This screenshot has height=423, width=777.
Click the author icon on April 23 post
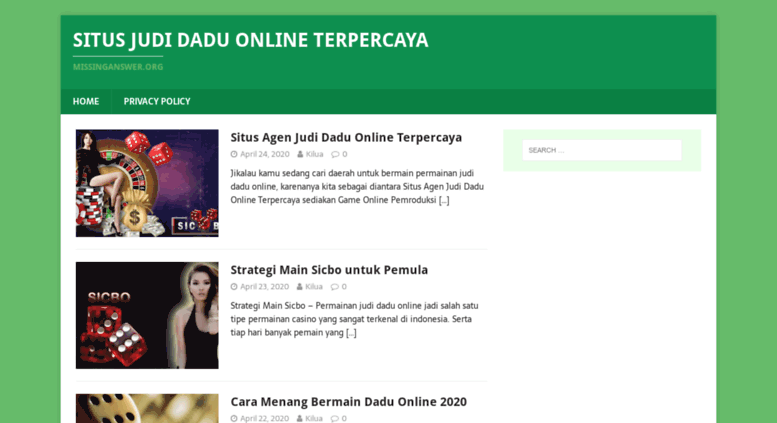coord(300,287)
